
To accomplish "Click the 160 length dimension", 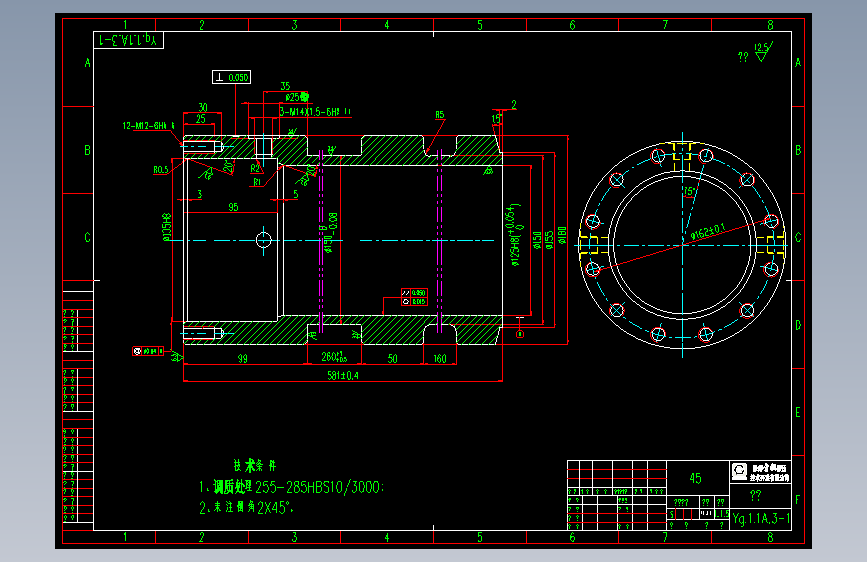I will pyautogui.click(x=440, y=358).
